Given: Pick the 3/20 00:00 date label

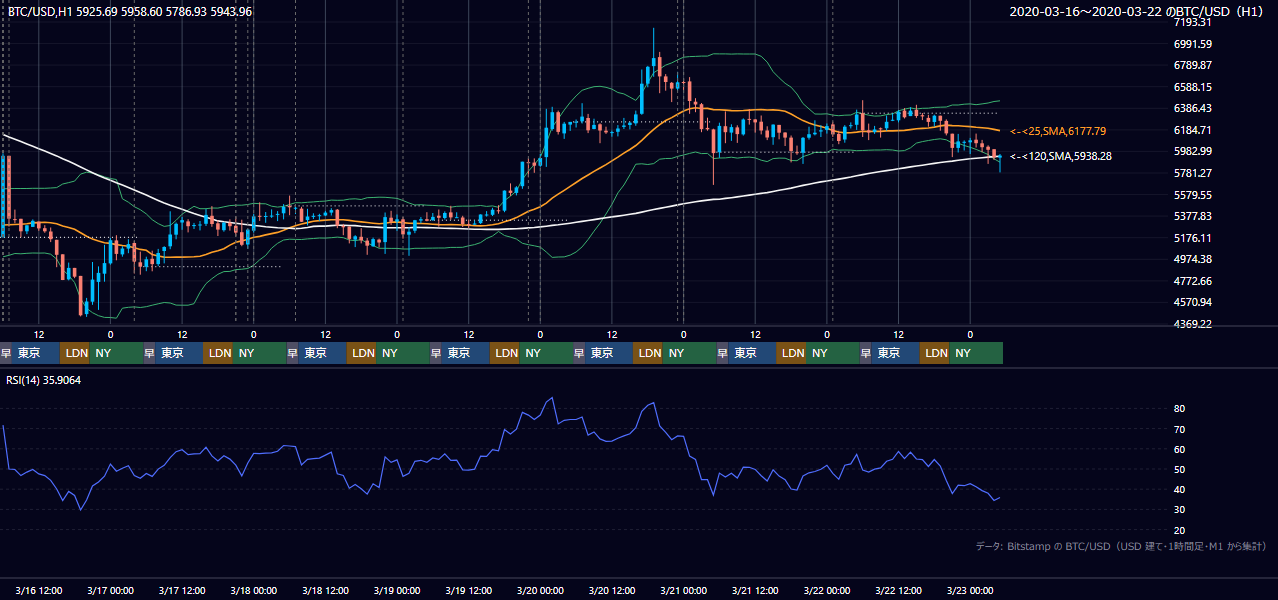Looking at the screenshot, I should (540, 590).
